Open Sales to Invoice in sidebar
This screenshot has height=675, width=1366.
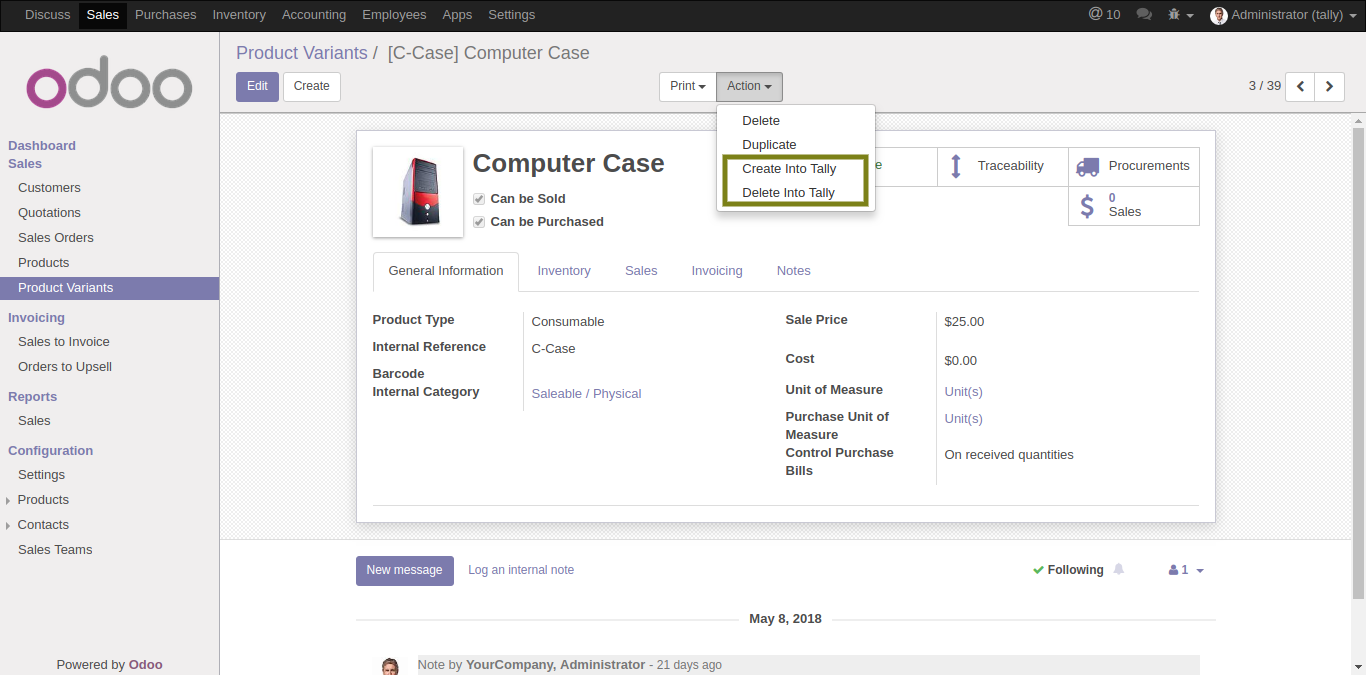[64, 342]
